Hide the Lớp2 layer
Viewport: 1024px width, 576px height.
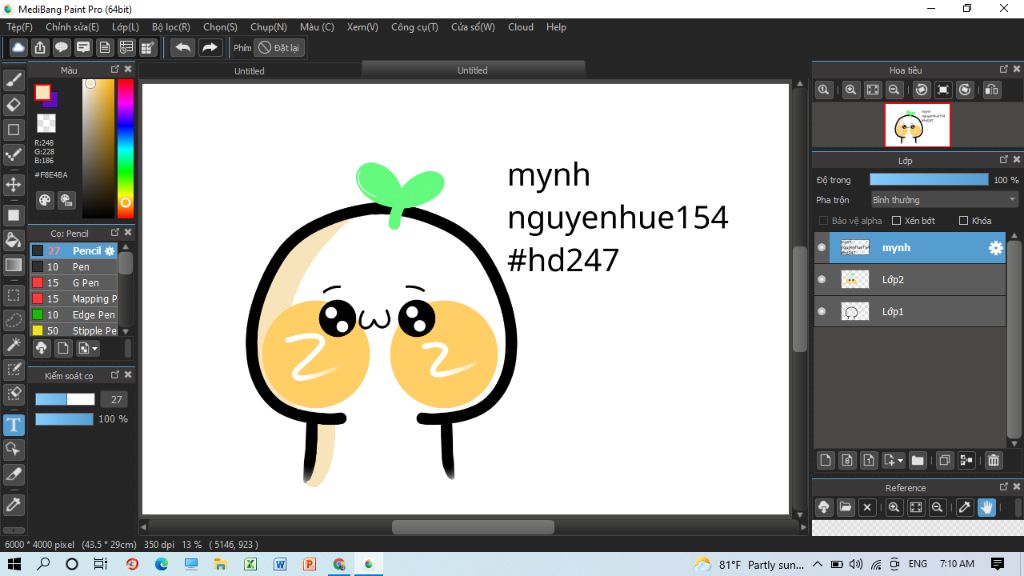[x=822, y=280]
